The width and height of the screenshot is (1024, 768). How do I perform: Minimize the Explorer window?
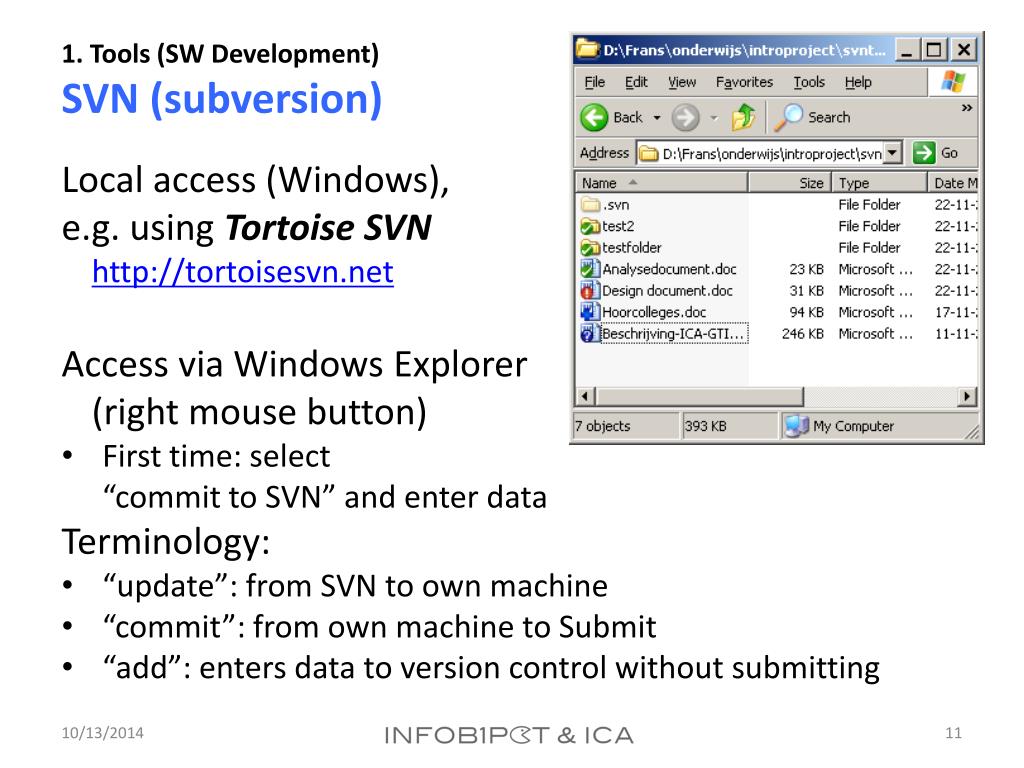[x=906, y=50]
